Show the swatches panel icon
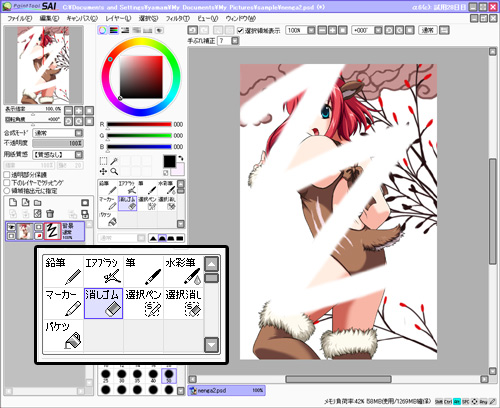The height and width of the screenshot is (408, 500). point(148,30)
